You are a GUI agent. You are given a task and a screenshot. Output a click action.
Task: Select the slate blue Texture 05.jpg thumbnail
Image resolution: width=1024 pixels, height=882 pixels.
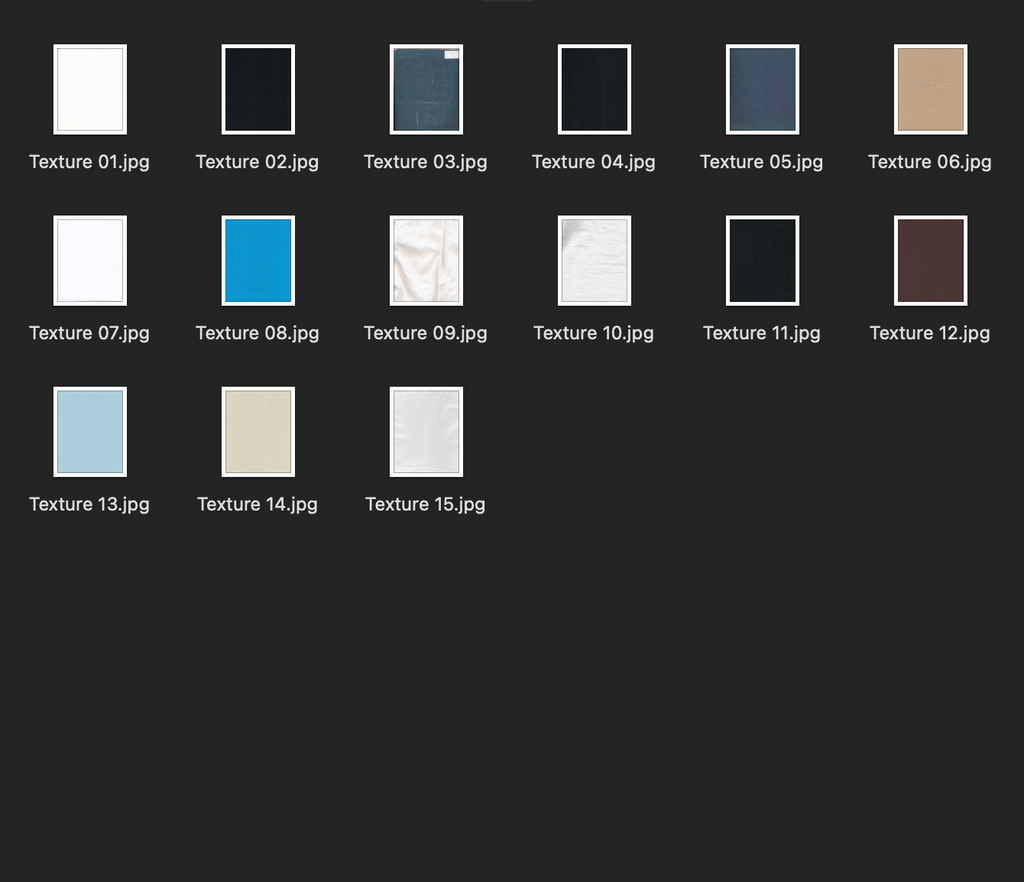[x=763, y=89]
